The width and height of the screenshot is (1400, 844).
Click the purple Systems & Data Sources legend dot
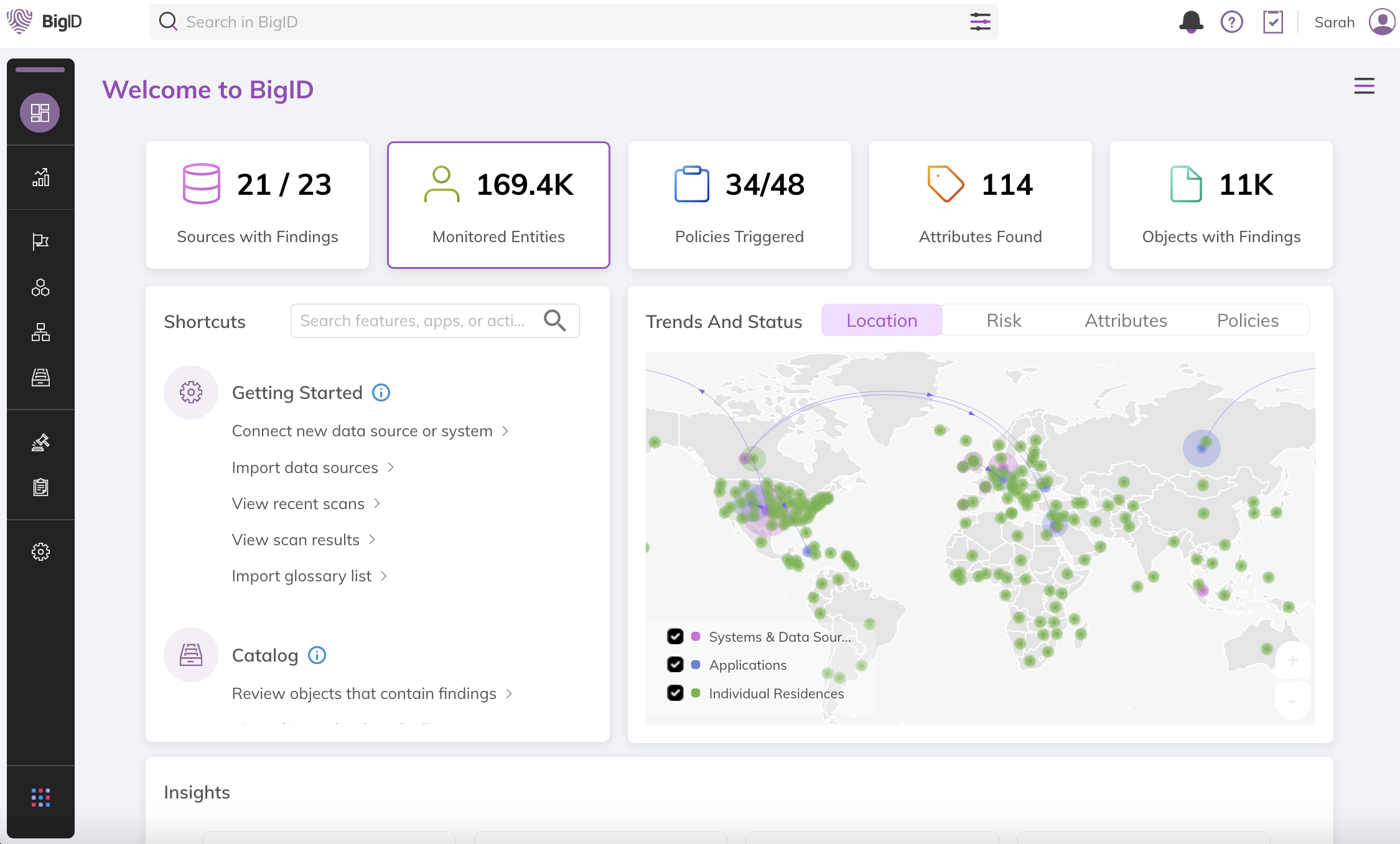tap(696, 636)
